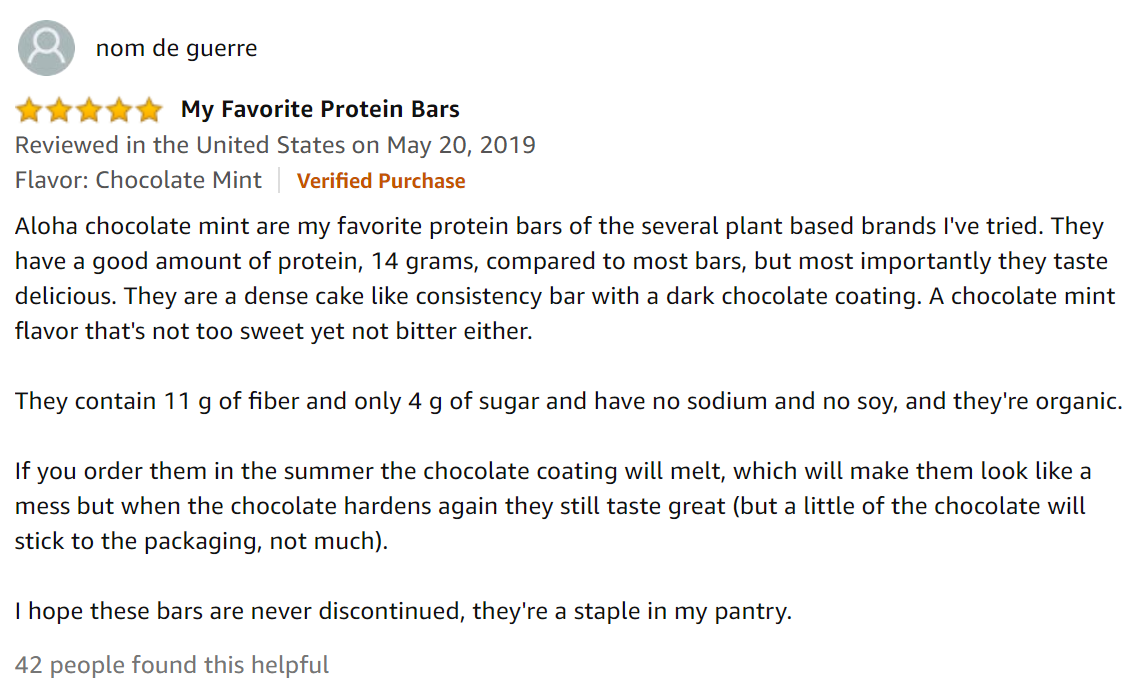The image size is (1139, 698).
Task: Open the "My Favorite Protein Bars" review title
Action: (320, 109)
